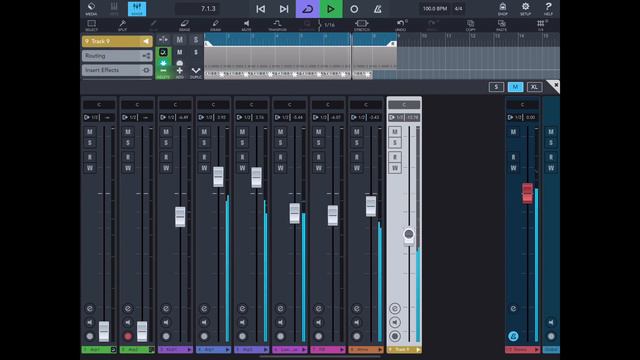Arm recording on mixer channel 7

(318, 336)
